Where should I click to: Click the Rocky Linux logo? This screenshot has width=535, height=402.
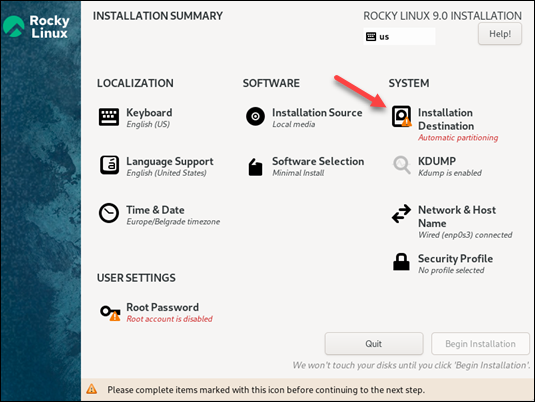36,27
